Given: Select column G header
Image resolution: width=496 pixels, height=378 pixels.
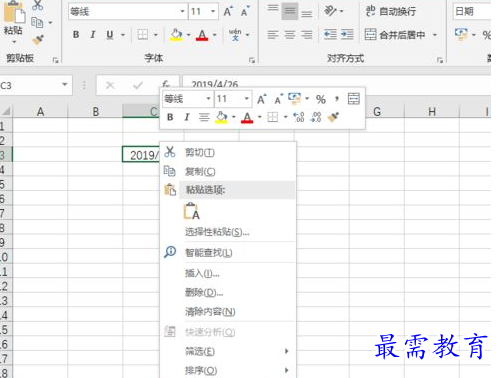Looking at the screenshot, I should pyautogui.click(x=377, y=111).
